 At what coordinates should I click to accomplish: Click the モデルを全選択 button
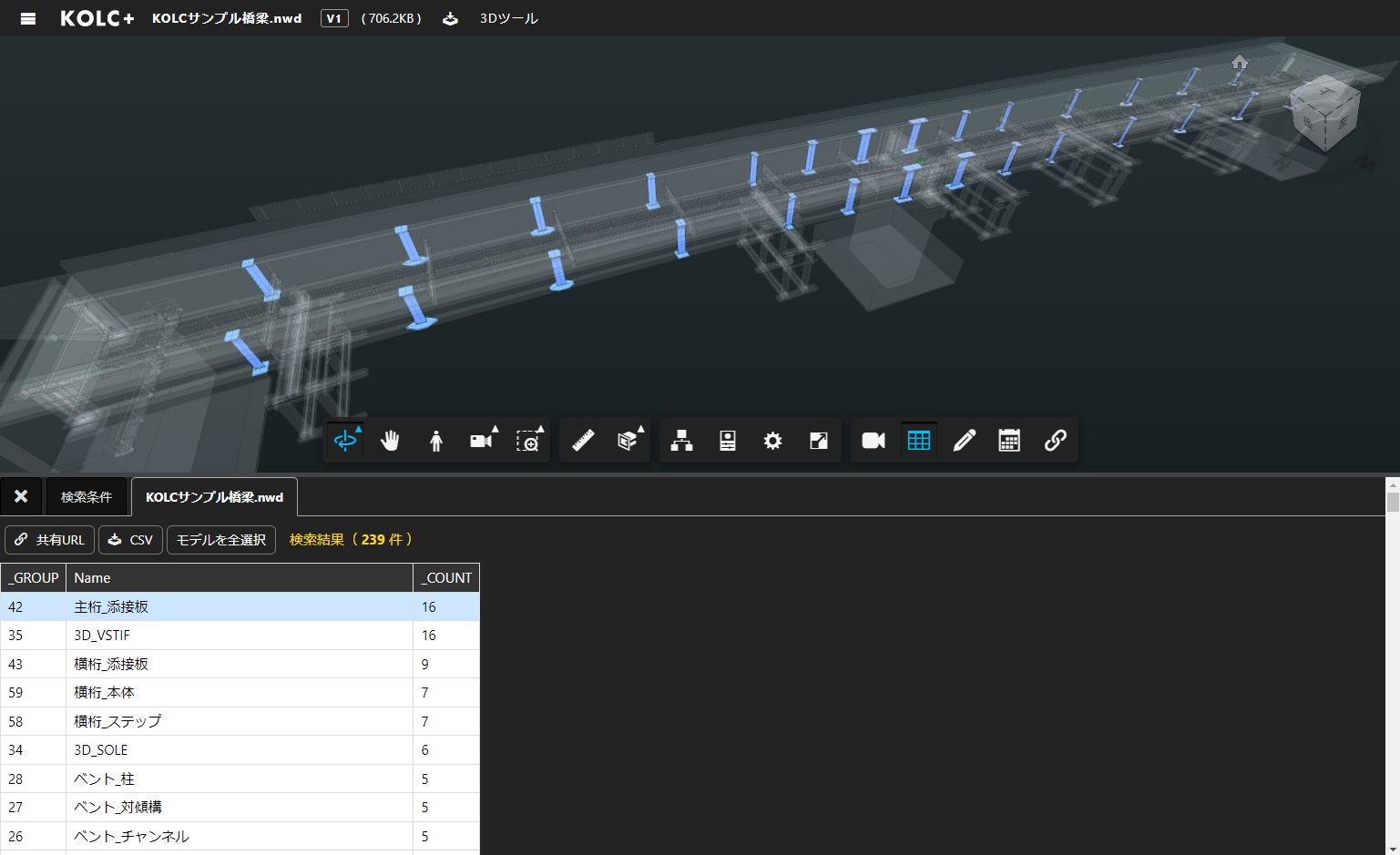[x=221, y=540]
